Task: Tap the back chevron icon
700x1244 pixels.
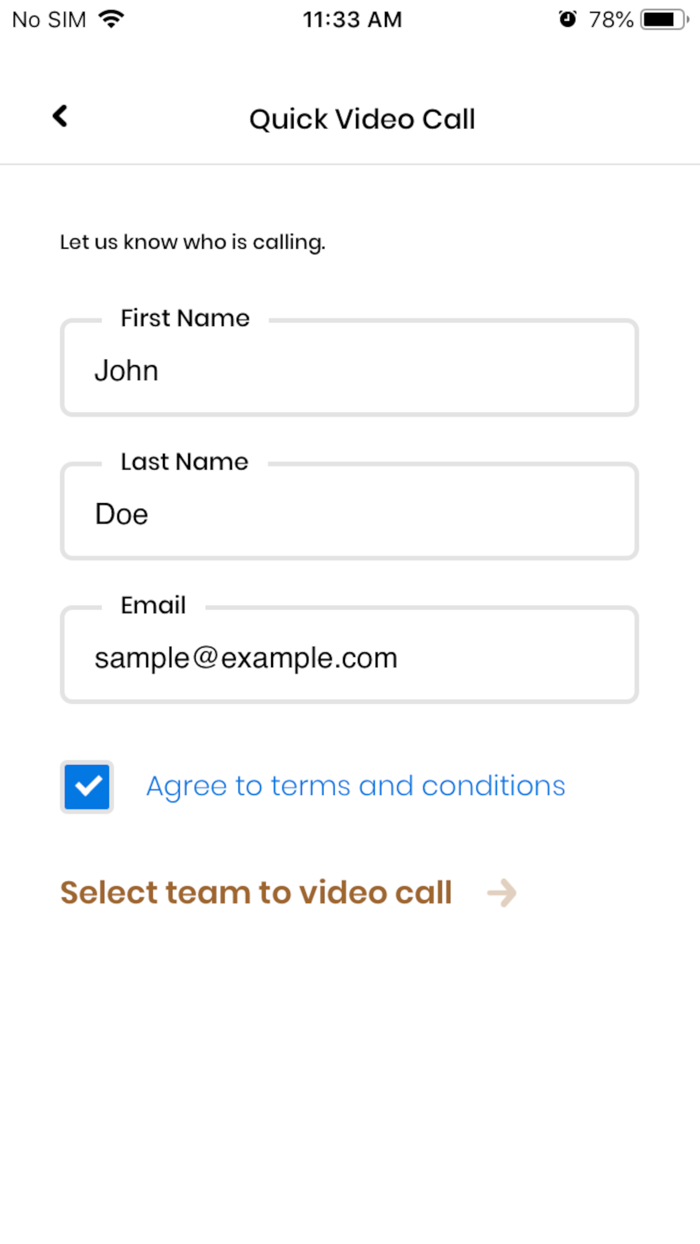Action: pyautogui.click(x=60, y=117)
